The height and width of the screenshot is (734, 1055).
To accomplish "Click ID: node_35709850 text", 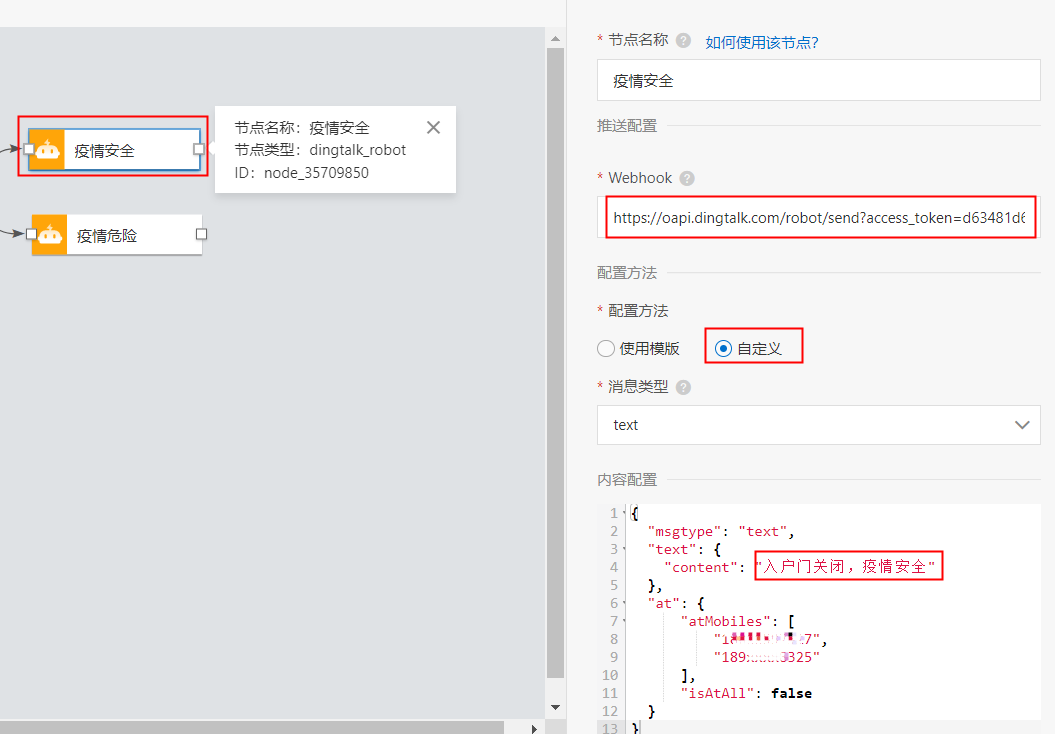I will click(301, 173).
